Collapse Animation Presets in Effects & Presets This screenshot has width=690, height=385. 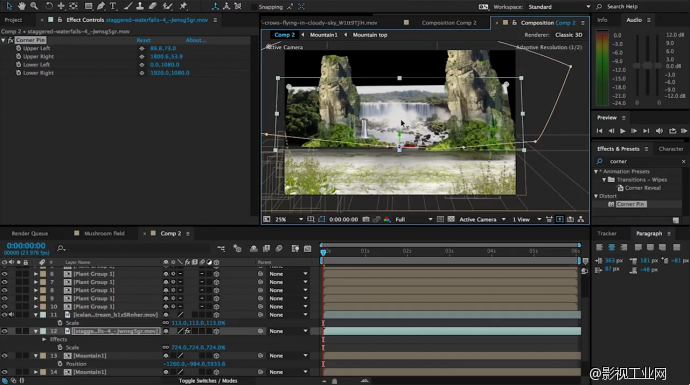pos(596,171)
